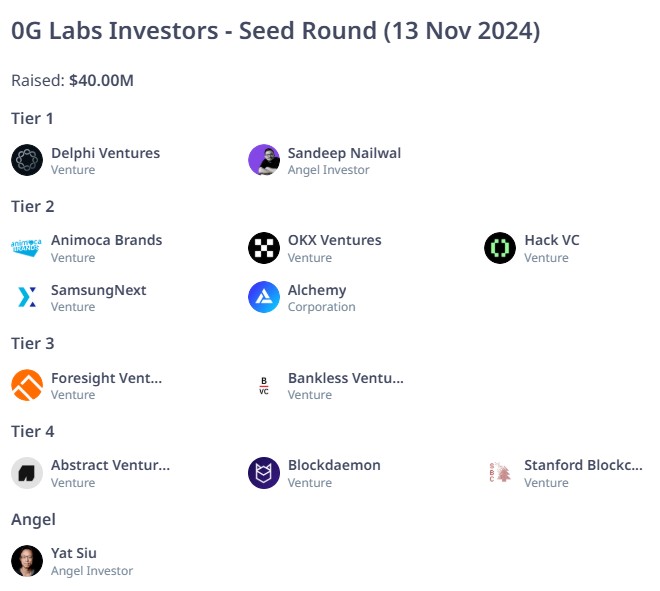Viewport: 660px width, 591px height.
Task: Select the Stanford Blockchain tree logo
Action: tap(500, 473)
